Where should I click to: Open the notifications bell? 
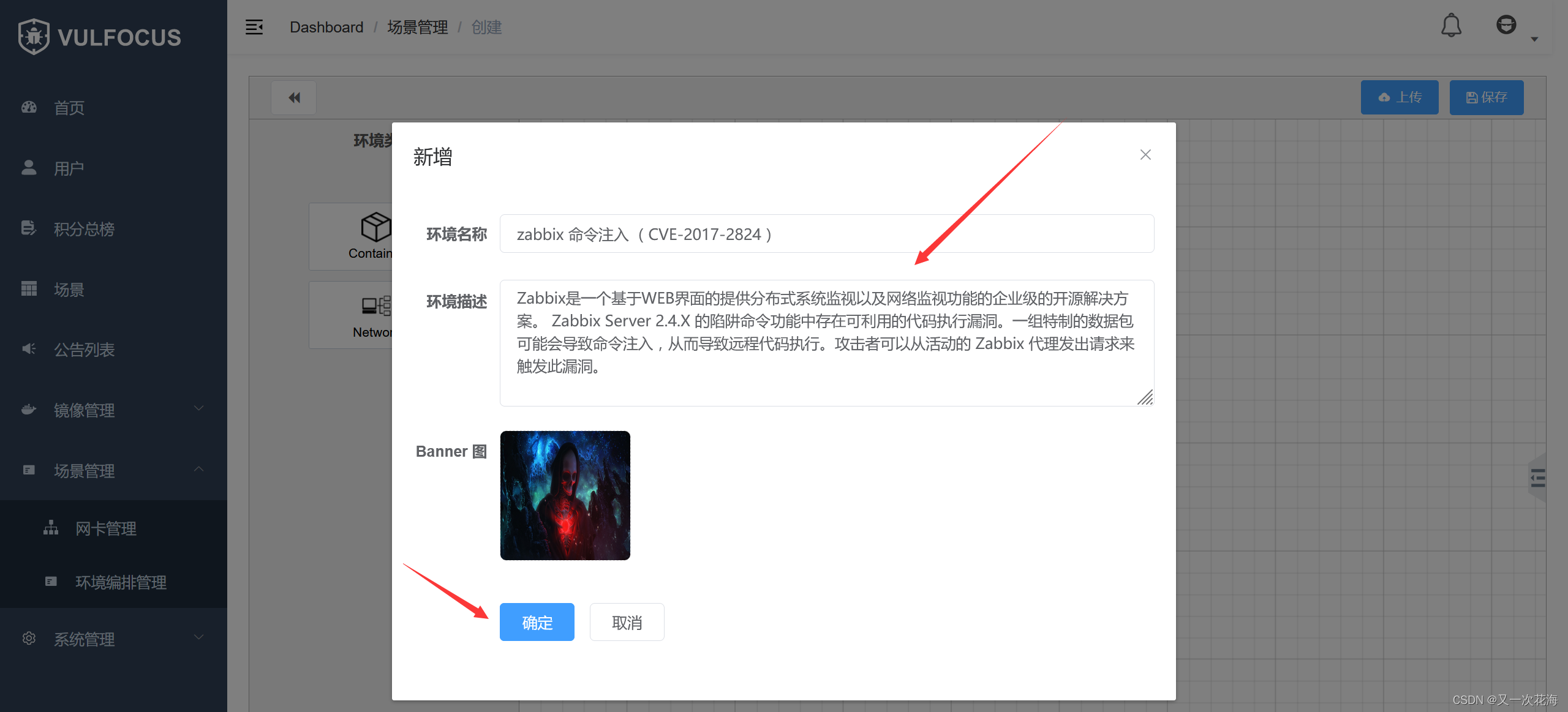(x=1451, y=26)
